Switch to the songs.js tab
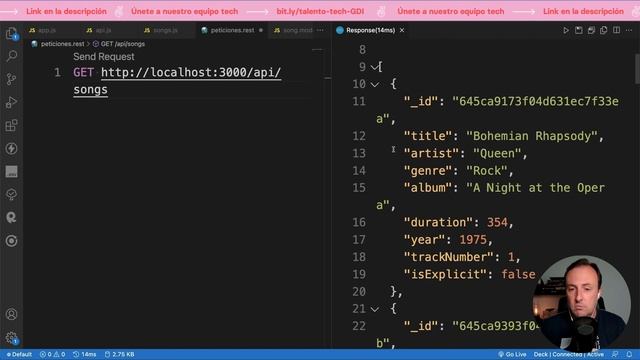Viewport: 640px width, 360px height. click(161, 30)
